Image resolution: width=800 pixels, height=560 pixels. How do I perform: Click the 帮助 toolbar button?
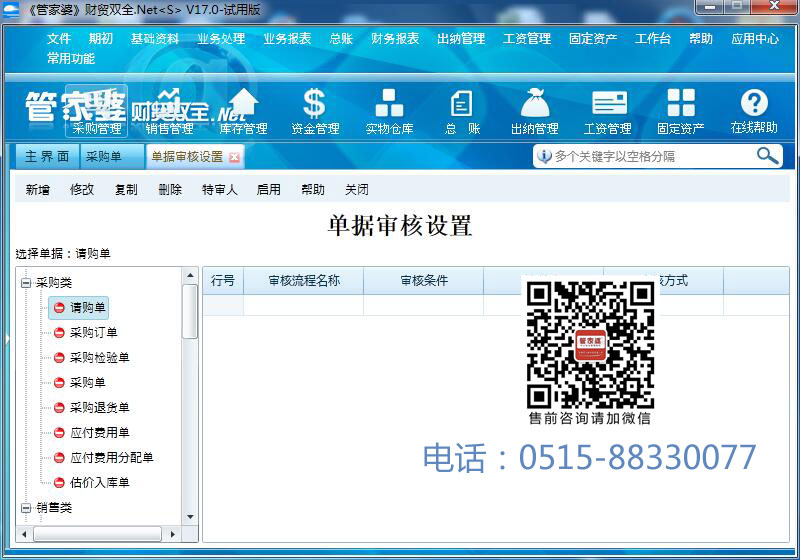coord(313,190)
